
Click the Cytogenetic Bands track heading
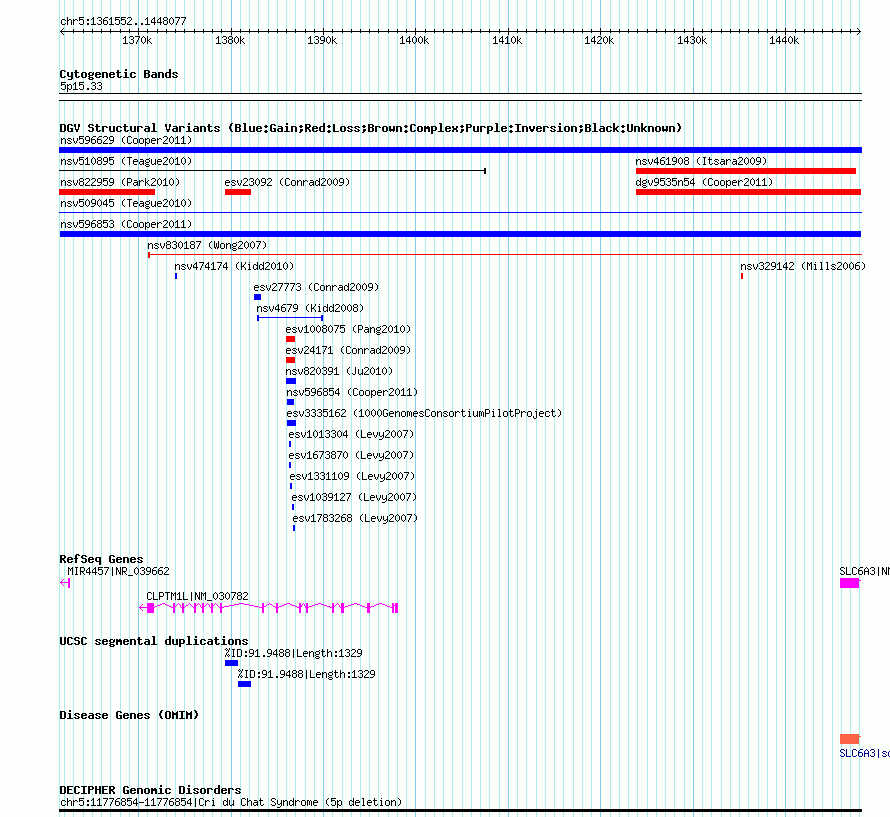click(x=119, y=74)
